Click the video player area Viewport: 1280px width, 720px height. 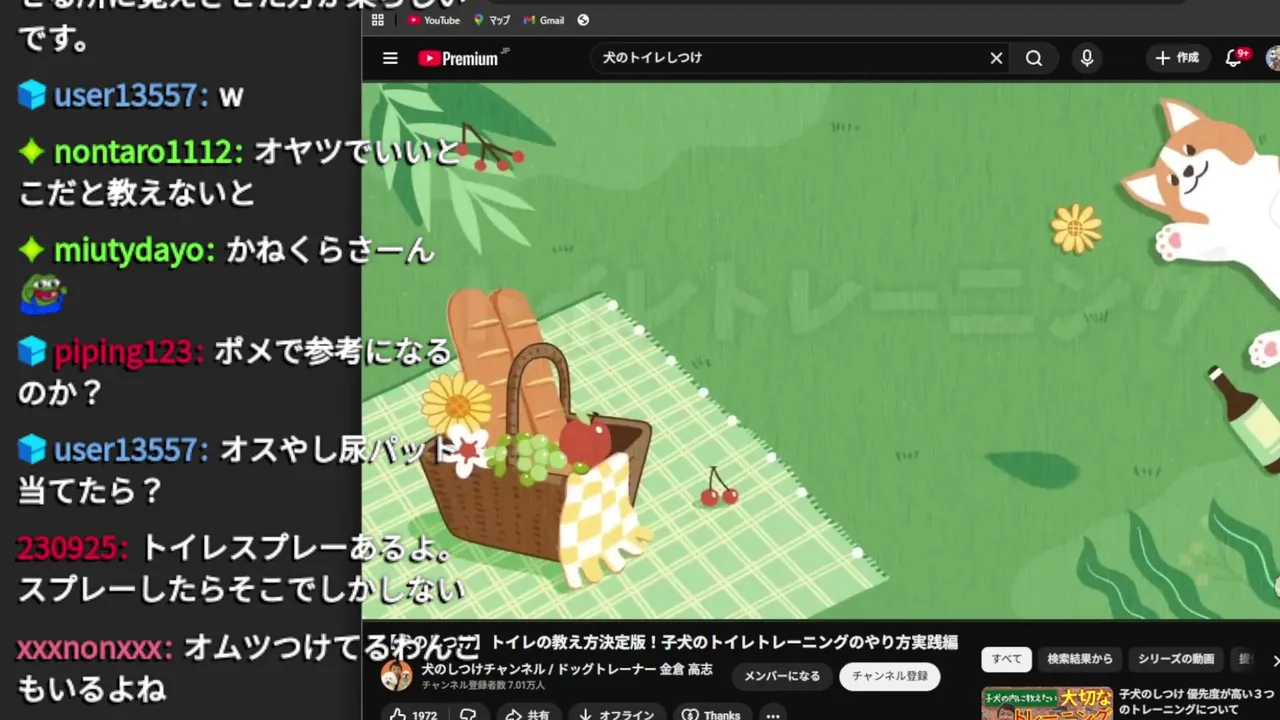tap(820, 350)
